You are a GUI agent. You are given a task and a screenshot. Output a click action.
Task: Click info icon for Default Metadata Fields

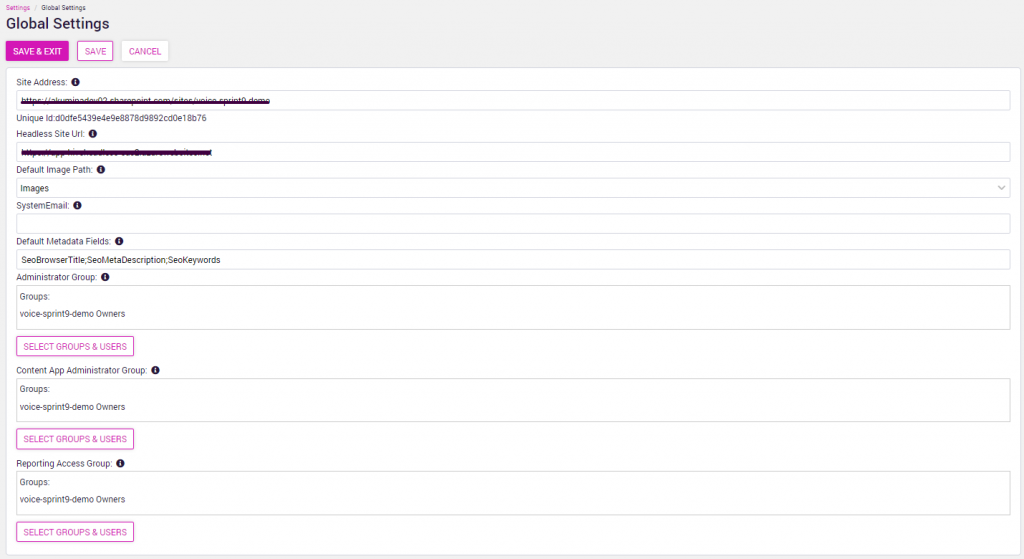[119, 241]
